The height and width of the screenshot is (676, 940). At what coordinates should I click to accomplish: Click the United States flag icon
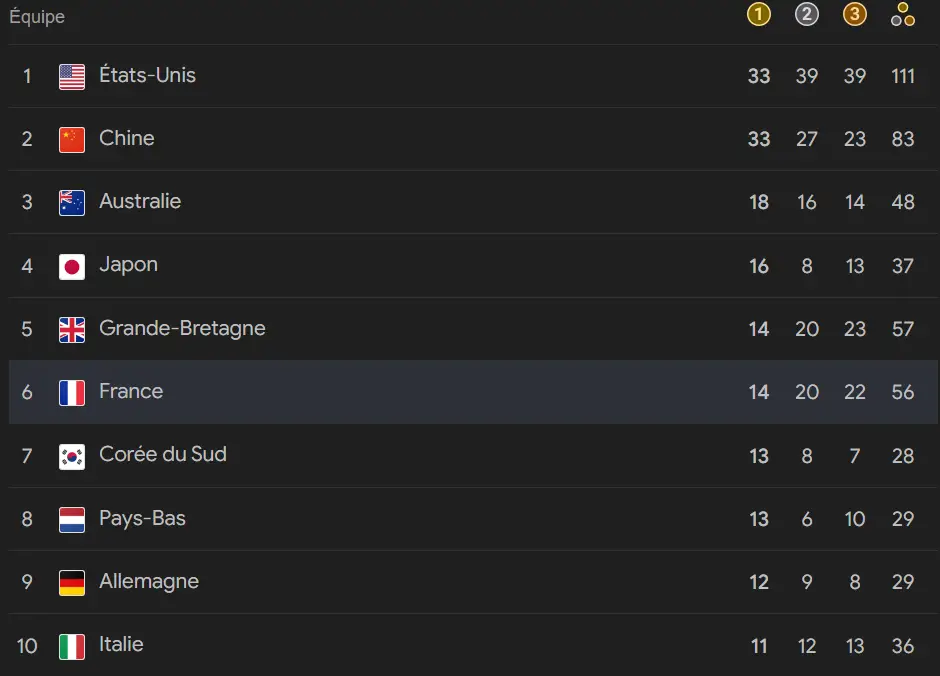[x=72, y=76]
